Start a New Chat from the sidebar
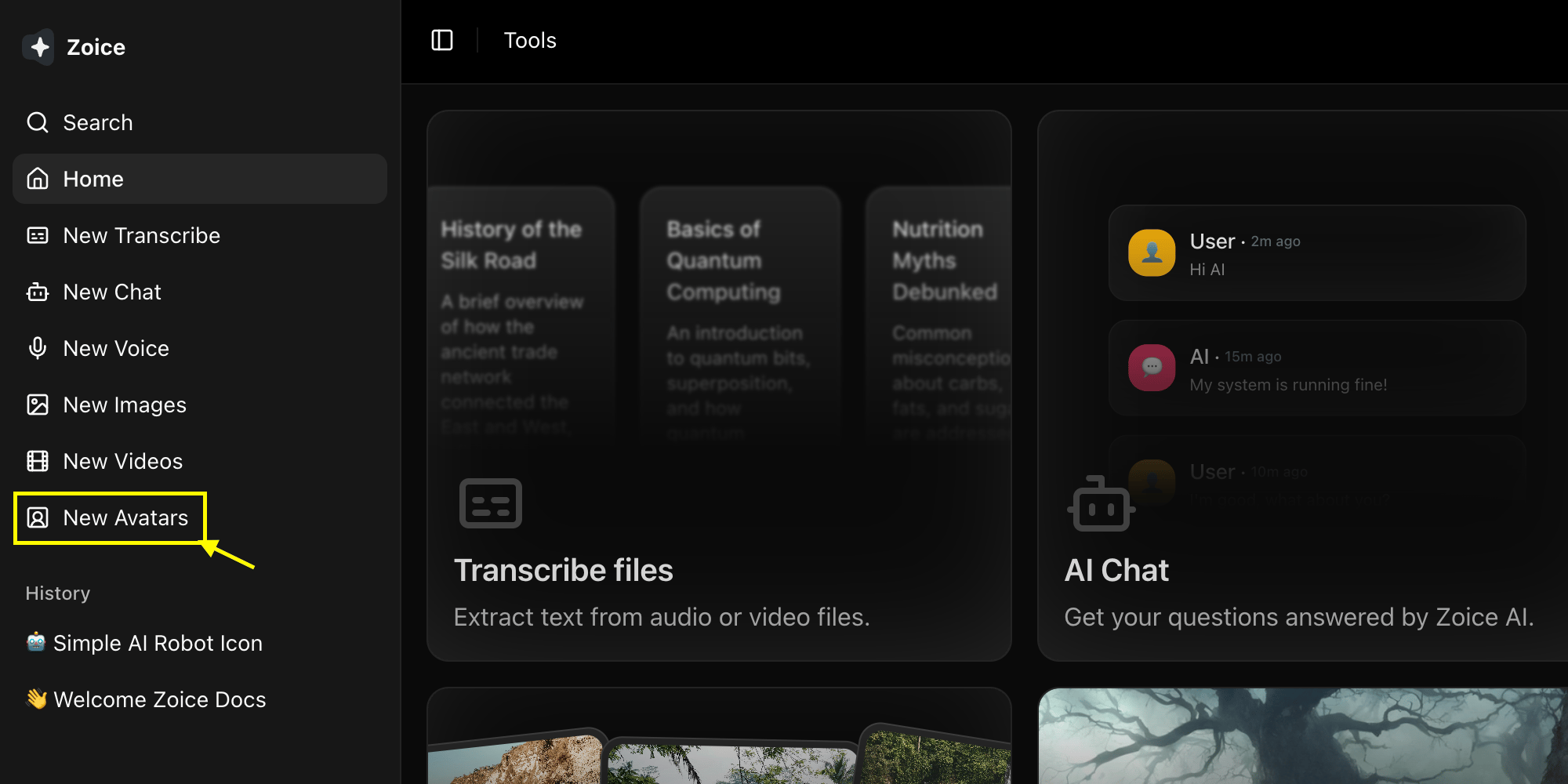 point(200,292)
